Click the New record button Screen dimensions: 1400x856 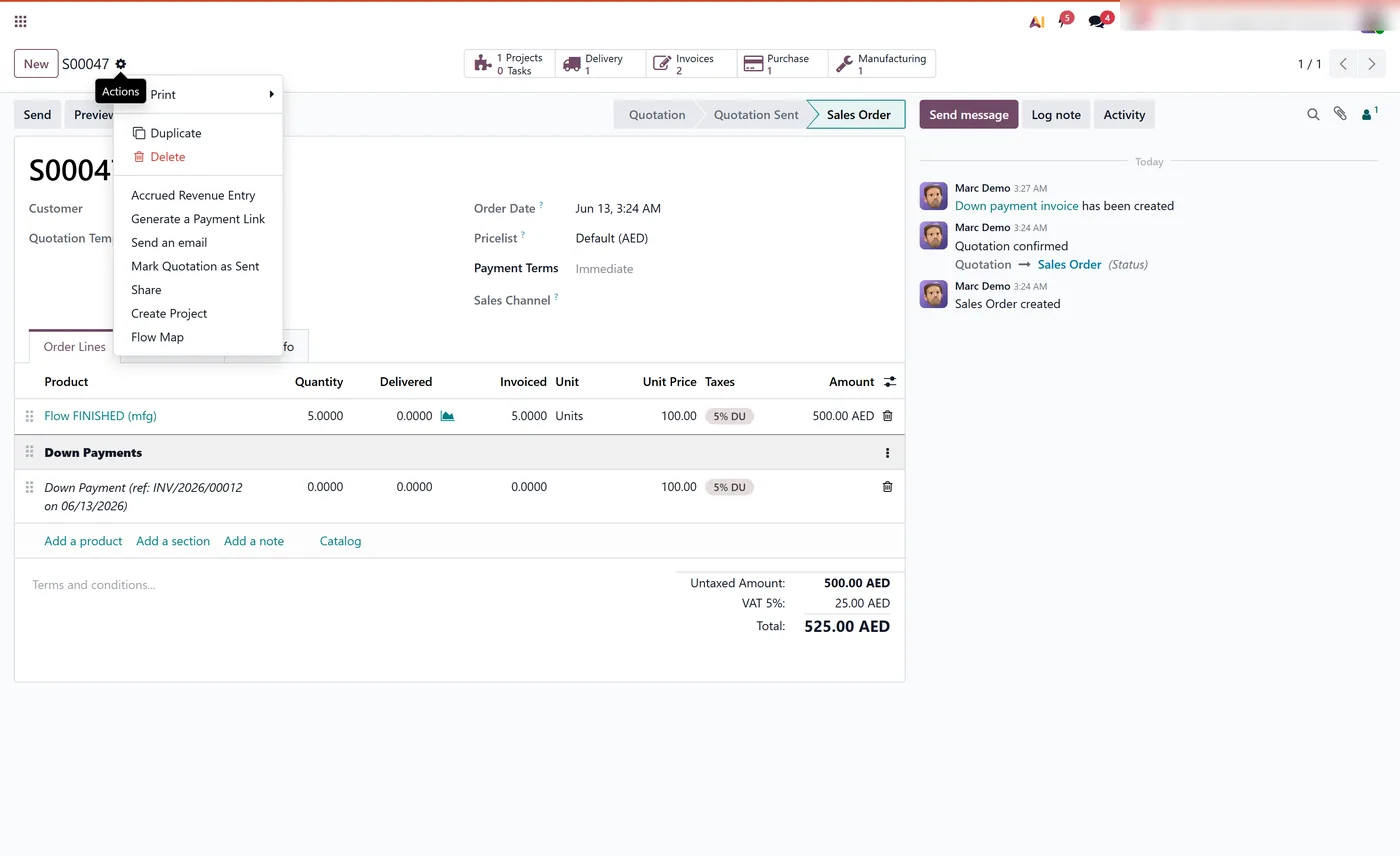[36, 64]
